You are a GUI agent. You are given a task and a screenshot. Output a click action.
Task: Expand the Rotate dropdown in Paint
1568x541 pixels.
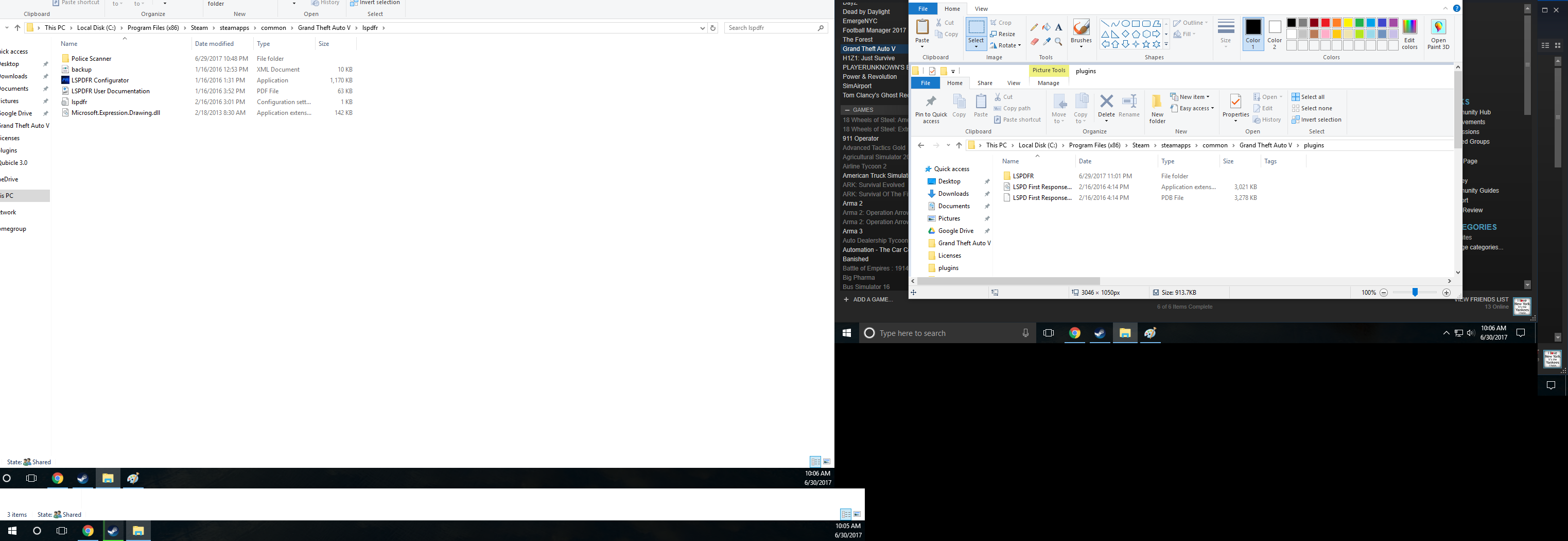click(1019, 46)
